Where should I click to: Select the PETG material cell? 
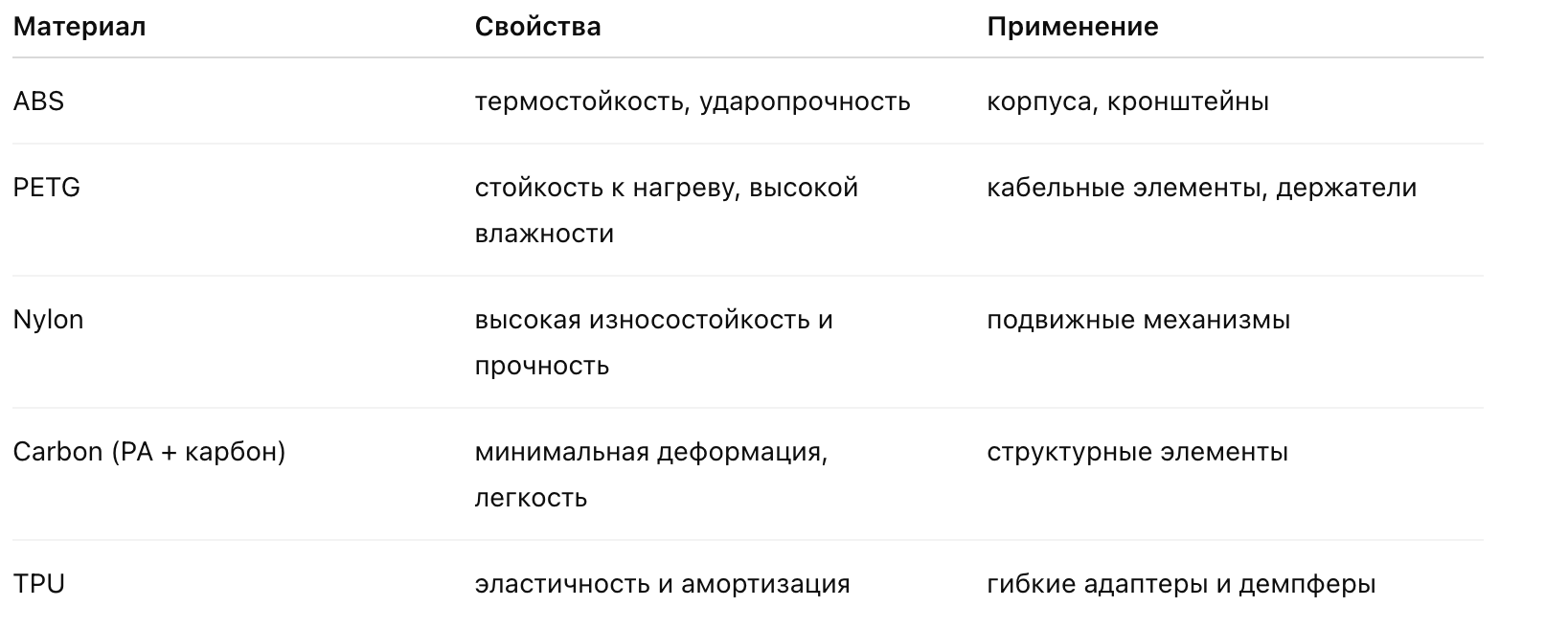click(46, 188)
